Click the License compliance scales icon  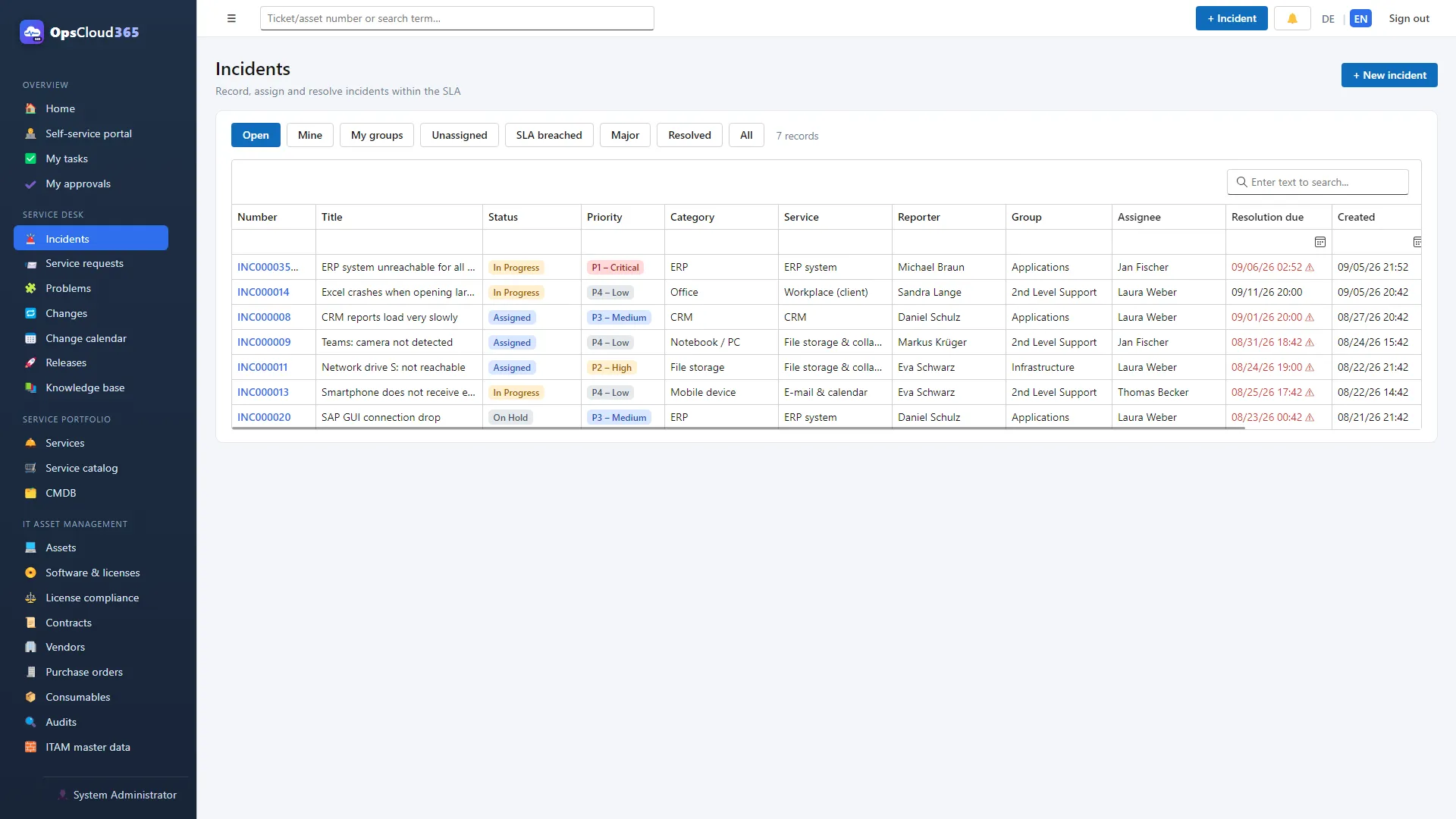pos(30,598)
